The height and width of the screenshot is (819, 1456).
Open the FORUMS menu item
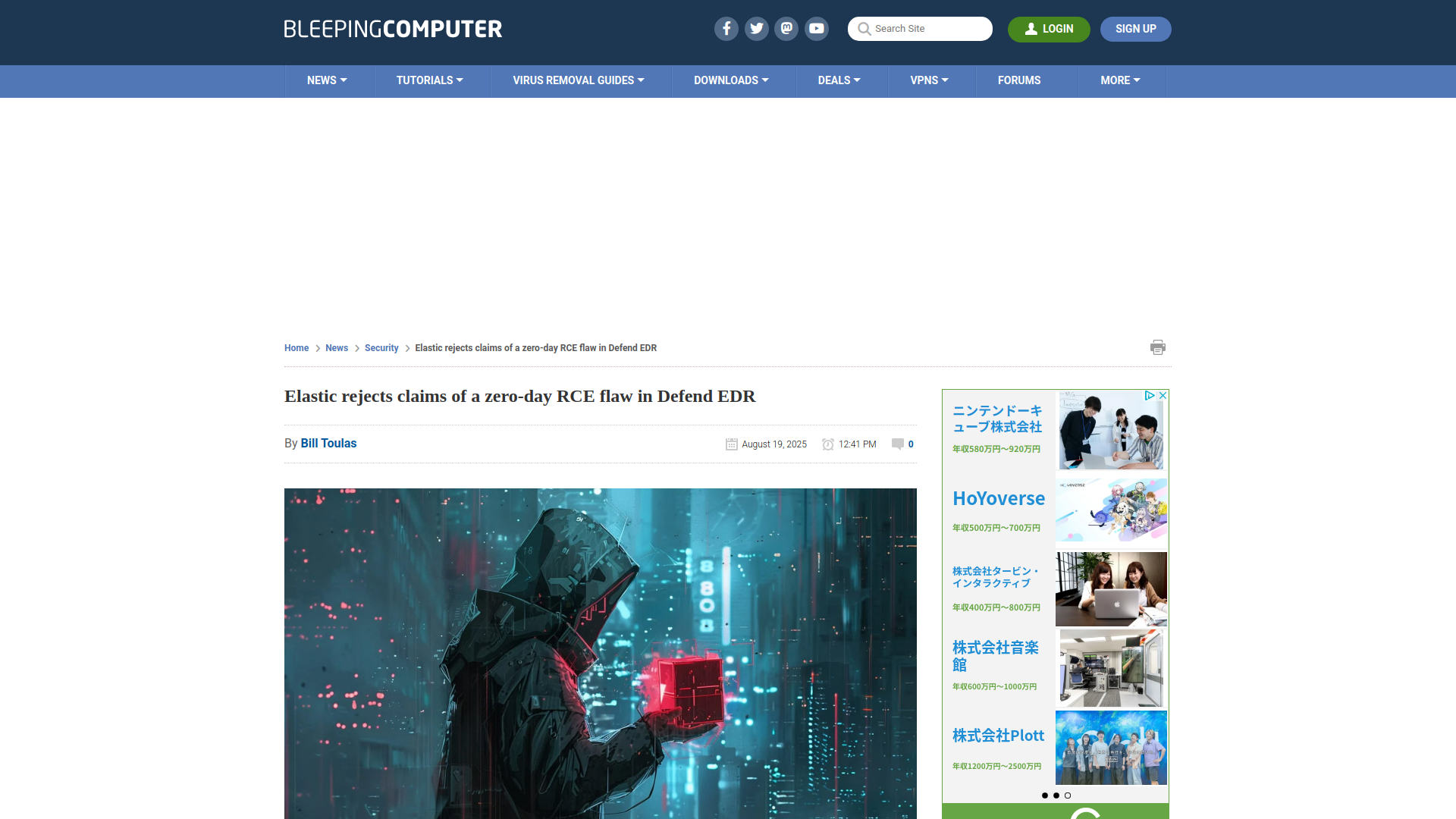[x=1019, y=80]
